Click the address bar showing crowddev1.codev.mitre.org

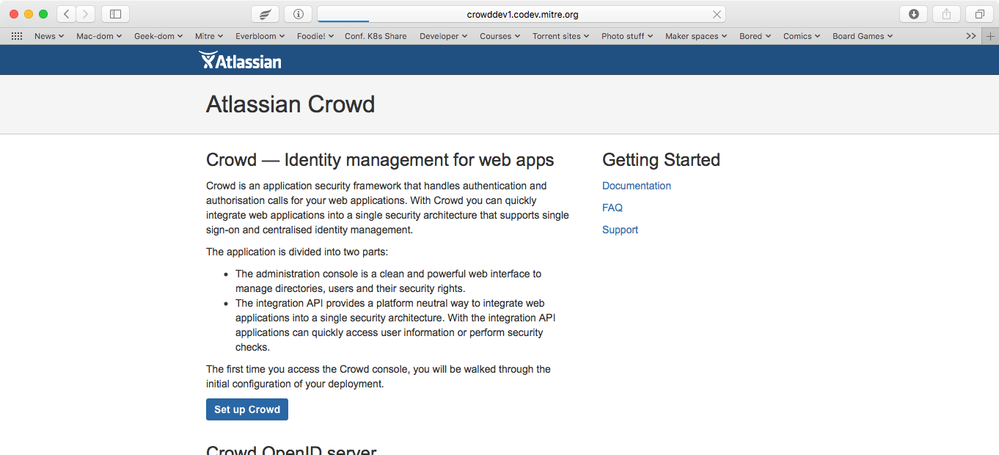tap(521, 14)
